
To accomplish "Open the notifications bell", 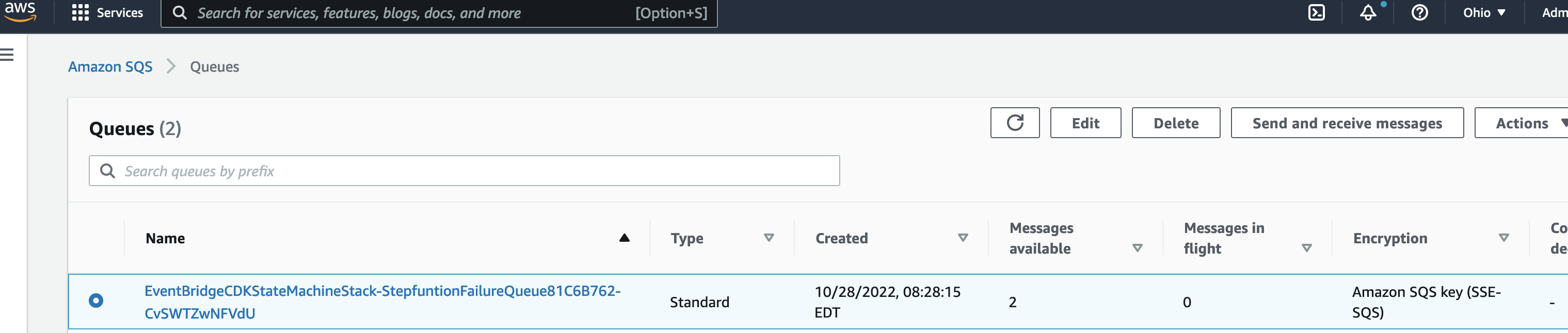I will pos(1368,13).
